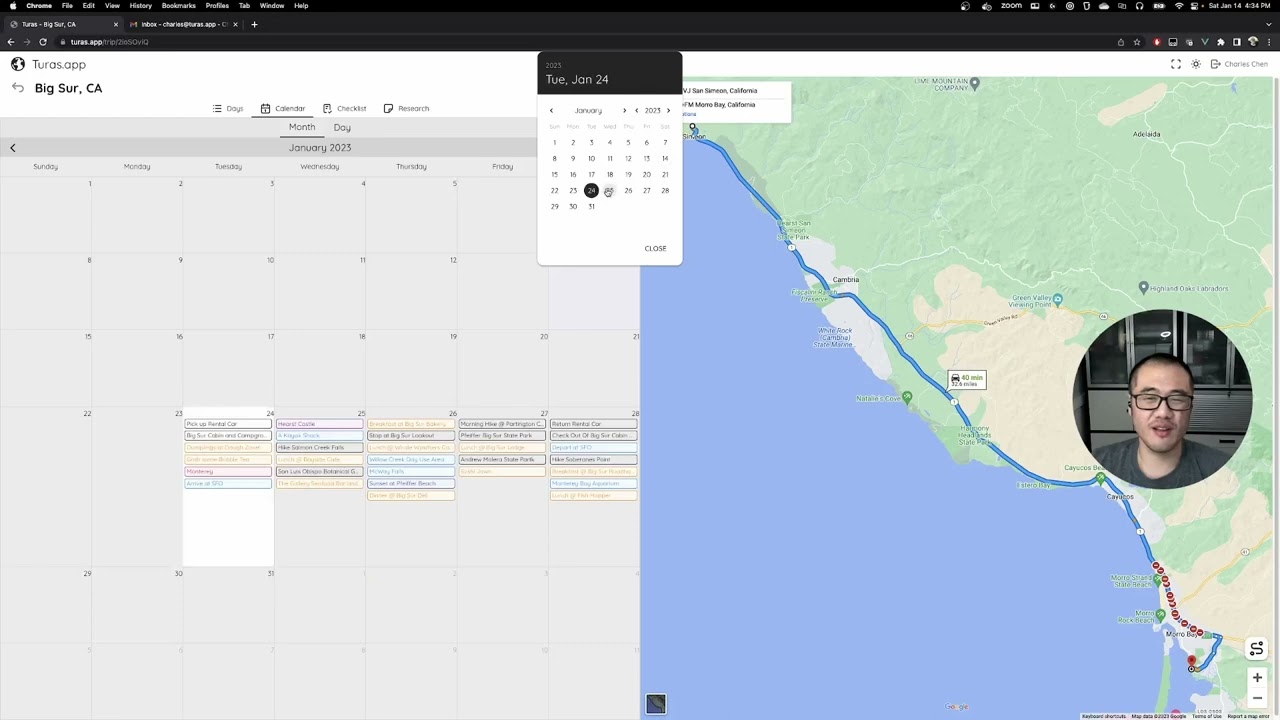Click the 40 min drive time label
Screen dimensions: 1280x720
point(967,380)
